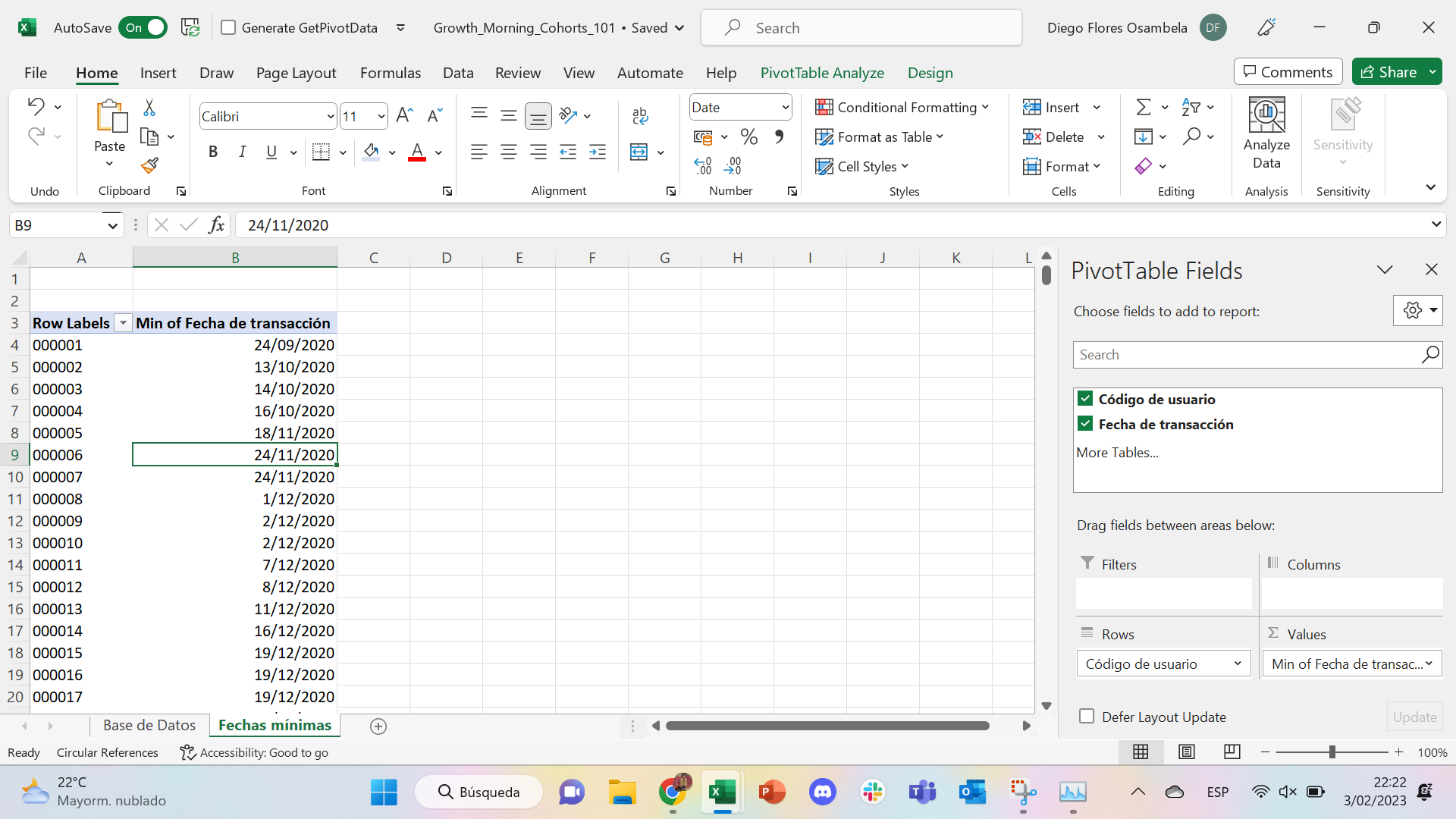
Task: Check the Generate GetPivotData checkbox
Action: point(228,27)
